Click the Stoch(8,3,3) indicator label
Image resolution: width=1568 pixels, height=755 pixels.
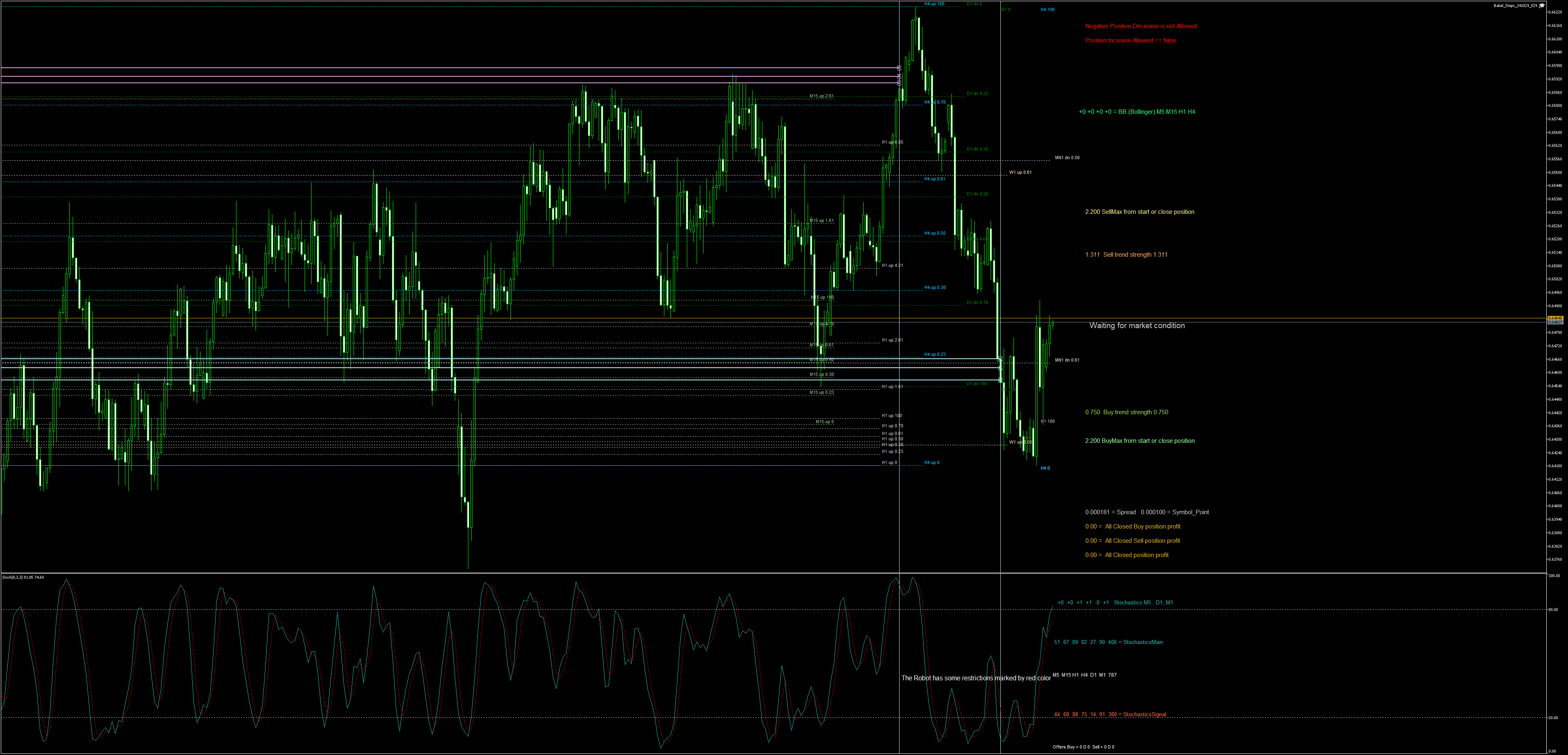(22, 577)
